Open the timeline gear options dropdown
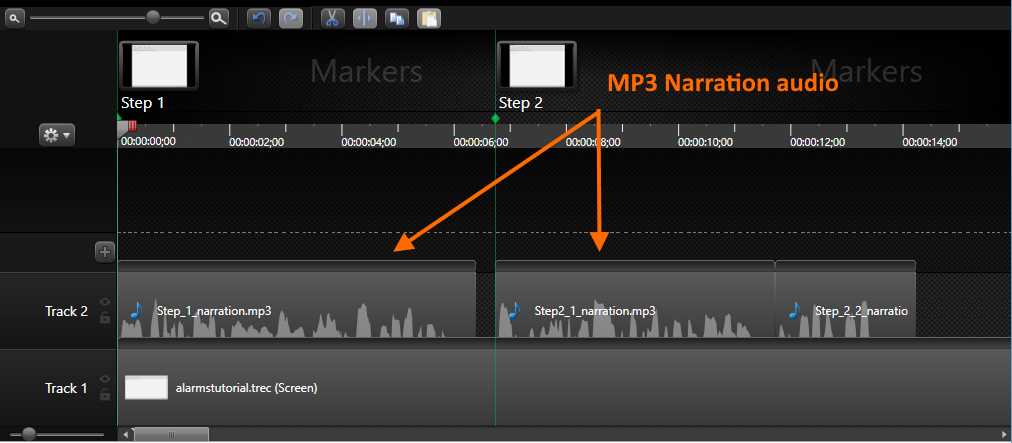This screenshot has height=443, width=1012. tap(57, 136)
